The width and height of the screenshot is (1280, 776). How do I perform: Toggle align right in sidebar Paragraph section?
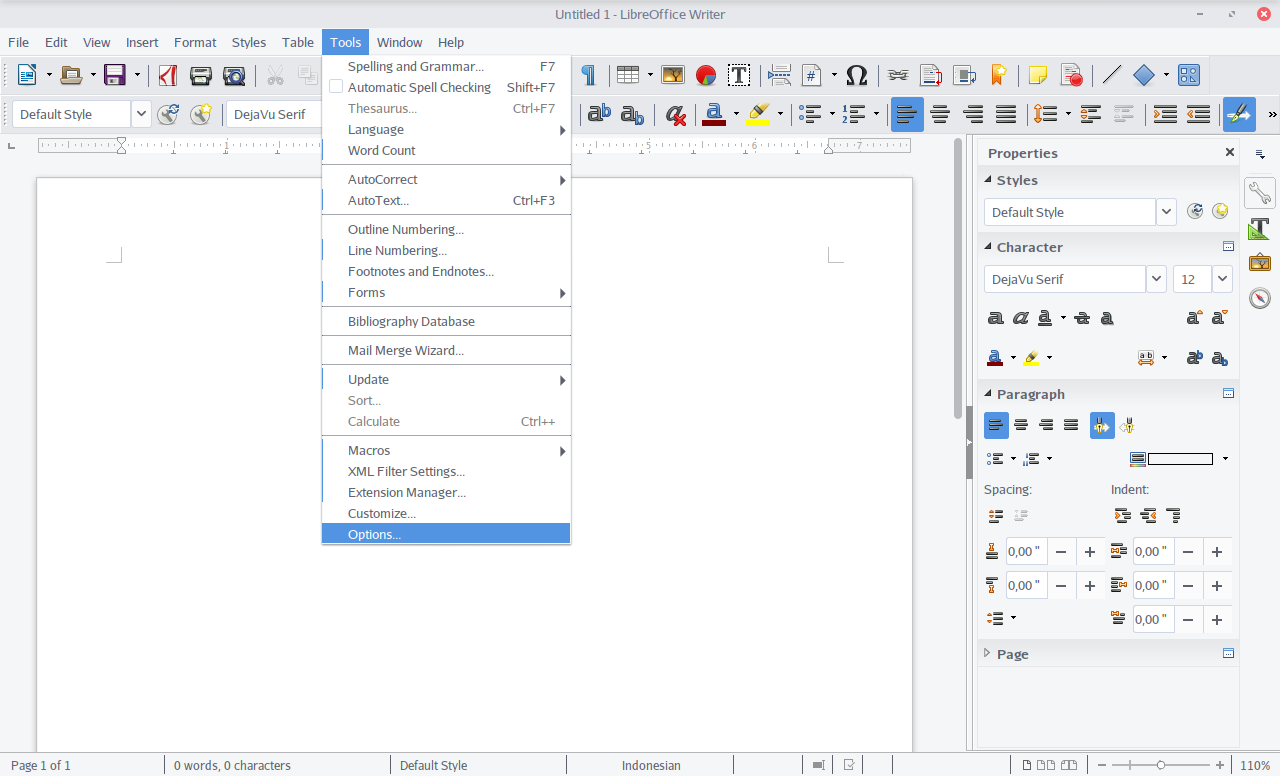(1046, 425)
